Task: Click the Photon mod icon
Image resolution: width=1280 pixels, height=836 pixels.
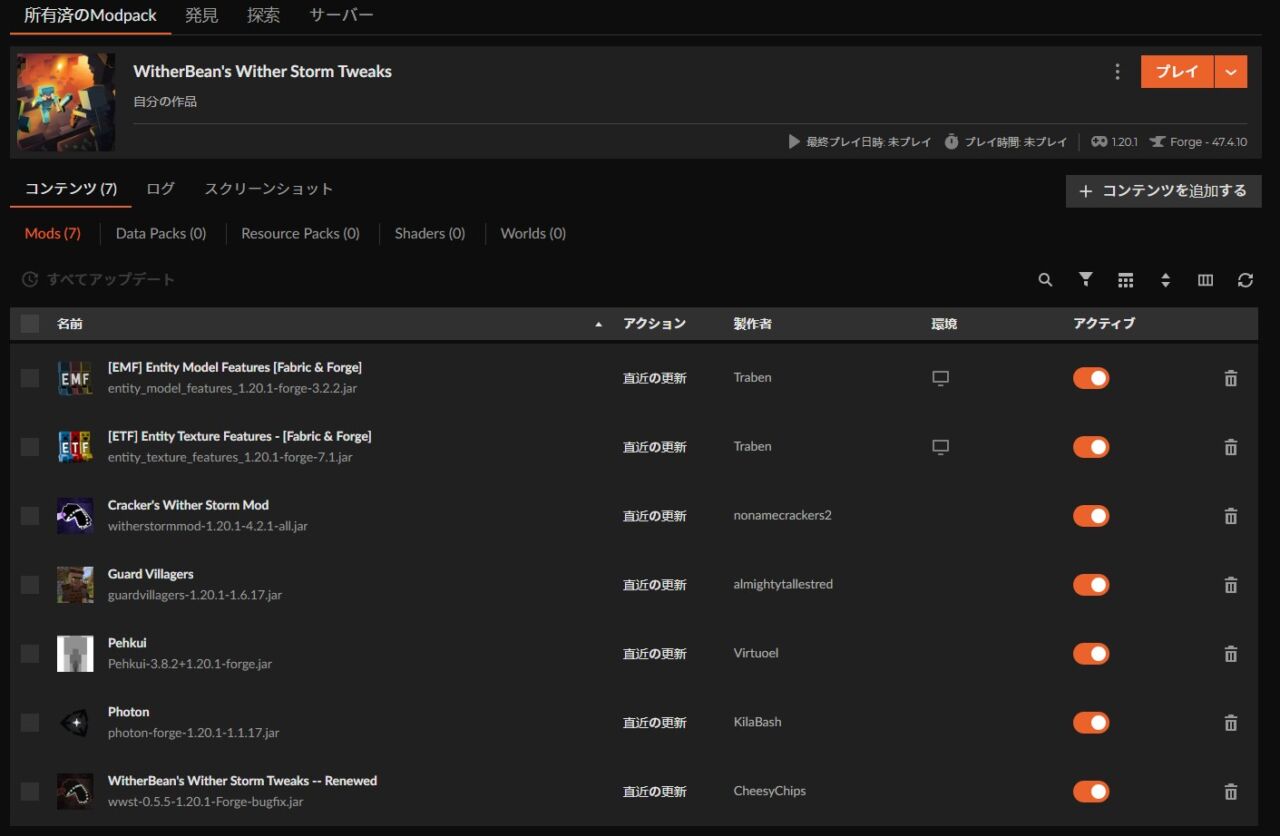Action: pyautogui.click(x=75, y=723)
